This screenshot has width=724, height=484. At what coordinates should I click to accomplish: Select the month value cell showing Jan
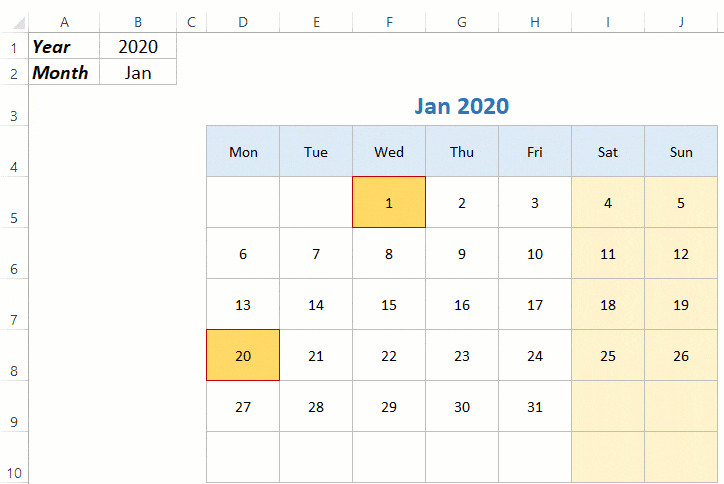click(138, 72)
